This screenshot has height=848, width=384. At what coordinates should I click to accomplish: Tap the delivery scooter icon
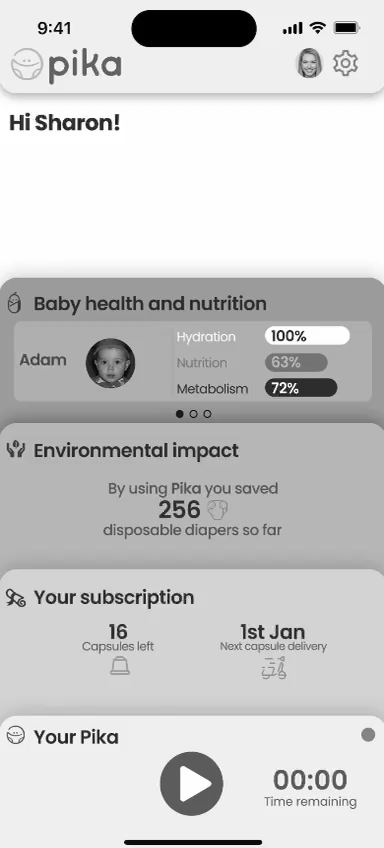click(x=274, y=668)
